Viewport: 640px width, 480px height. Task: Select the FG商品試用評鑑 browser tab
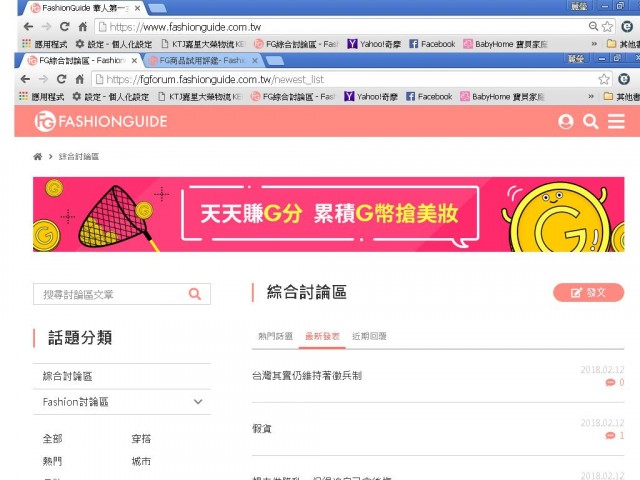pyautogui.click(x=200, y=61)
